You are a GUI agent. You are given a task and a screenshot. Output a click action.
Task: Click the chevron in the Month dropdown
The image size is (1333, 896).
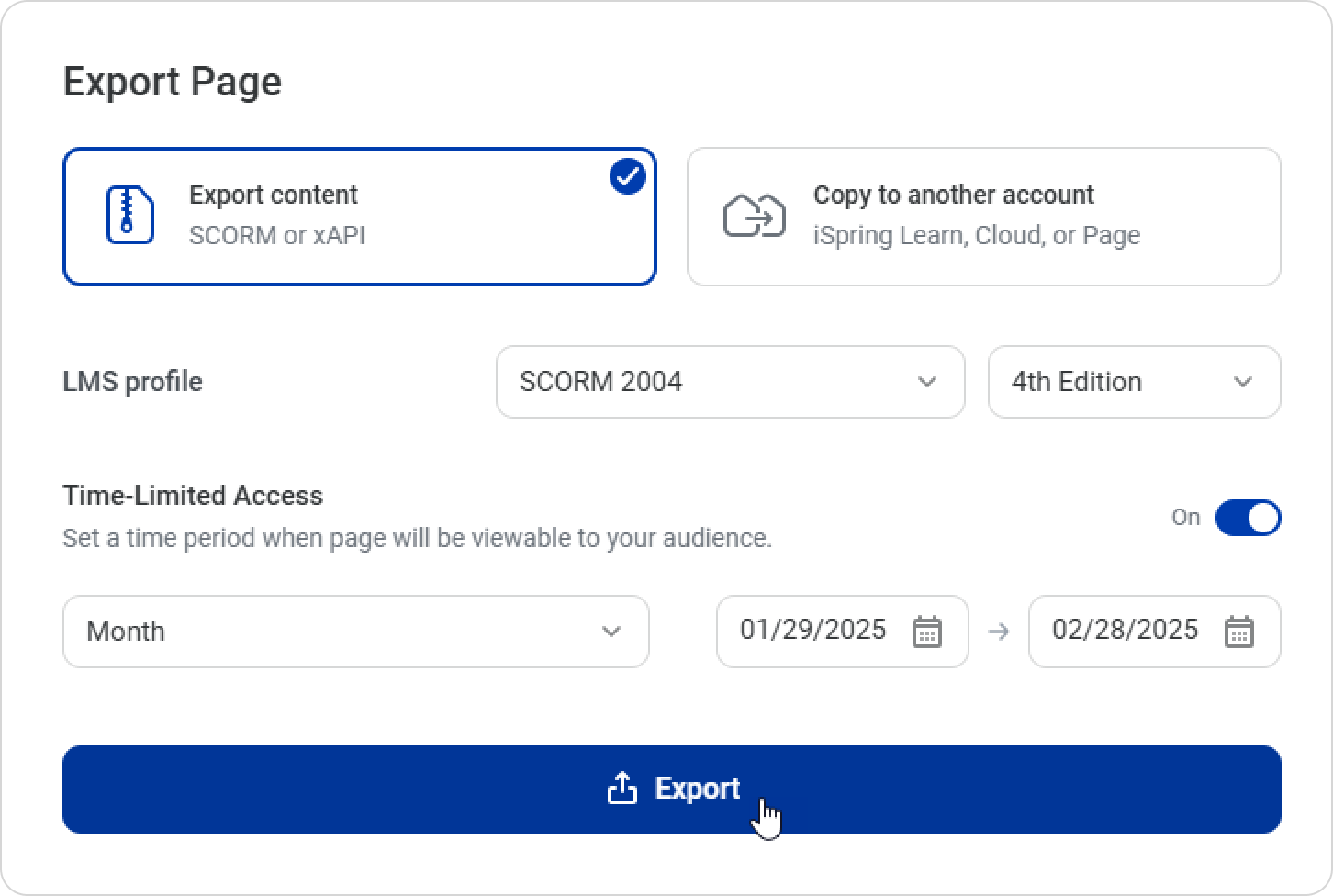click(x=610, y=632)
